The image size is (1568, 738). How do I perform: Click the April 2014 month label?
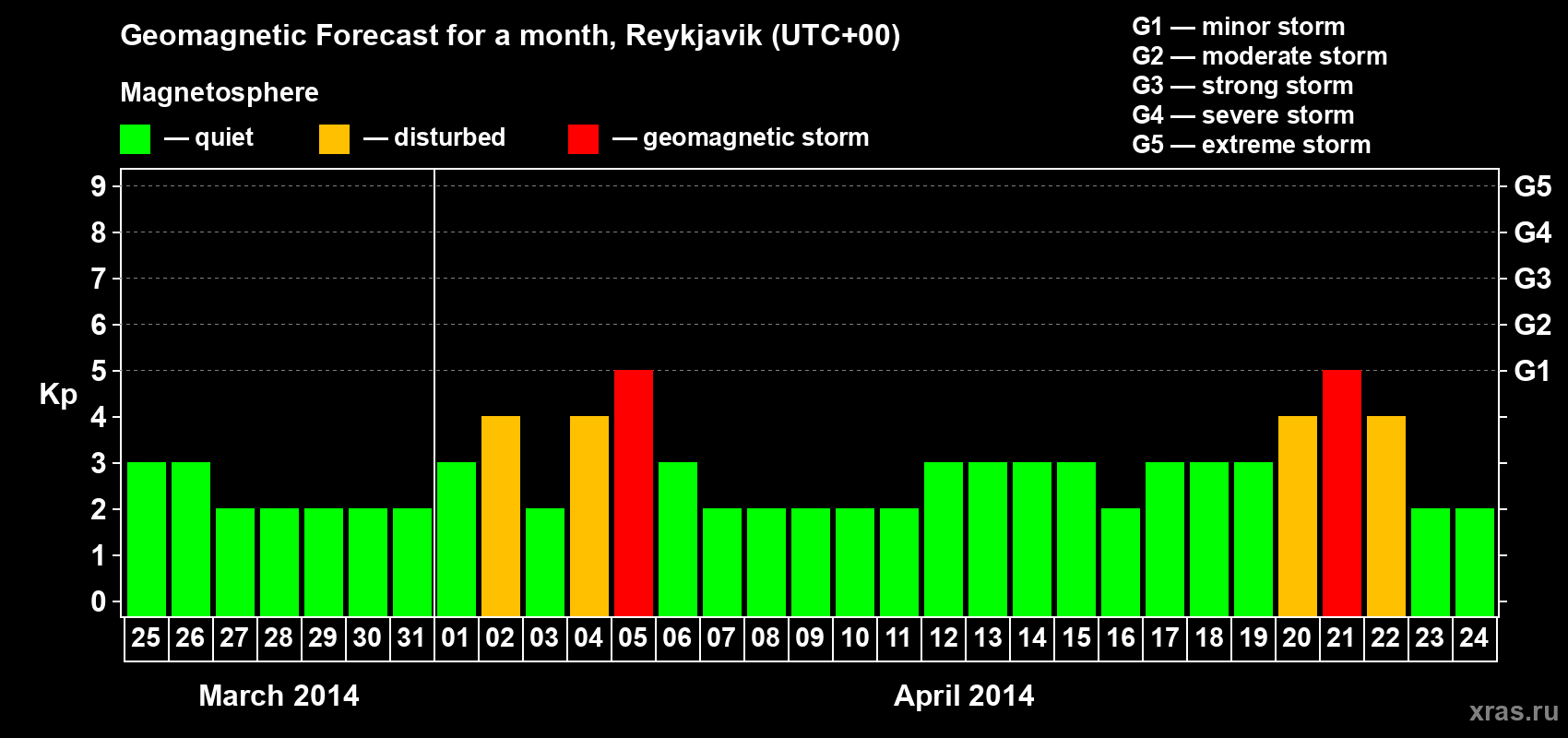[964, 696]
